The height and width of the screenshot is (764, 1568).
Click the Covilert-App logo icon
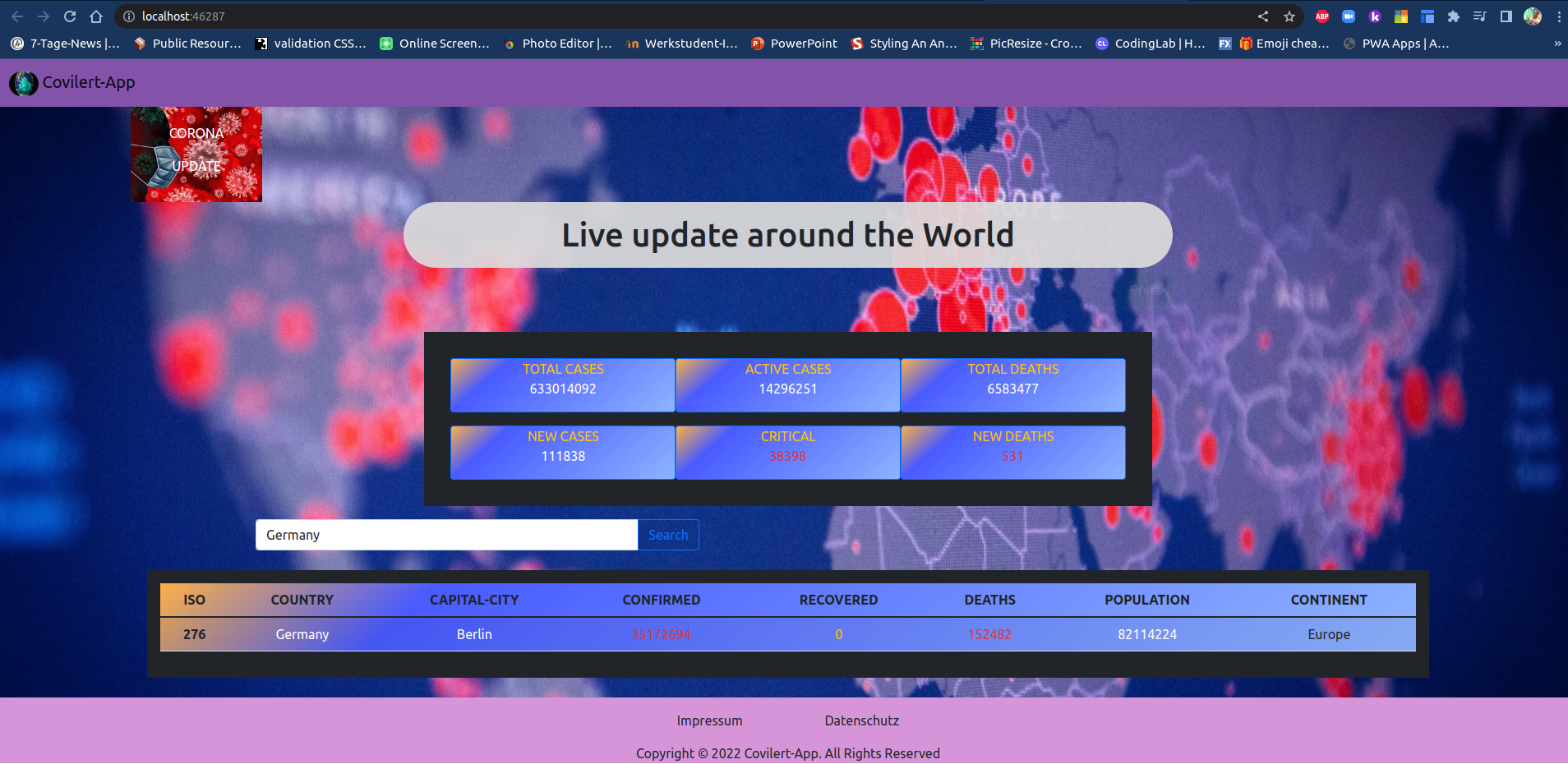click(24, 83)
